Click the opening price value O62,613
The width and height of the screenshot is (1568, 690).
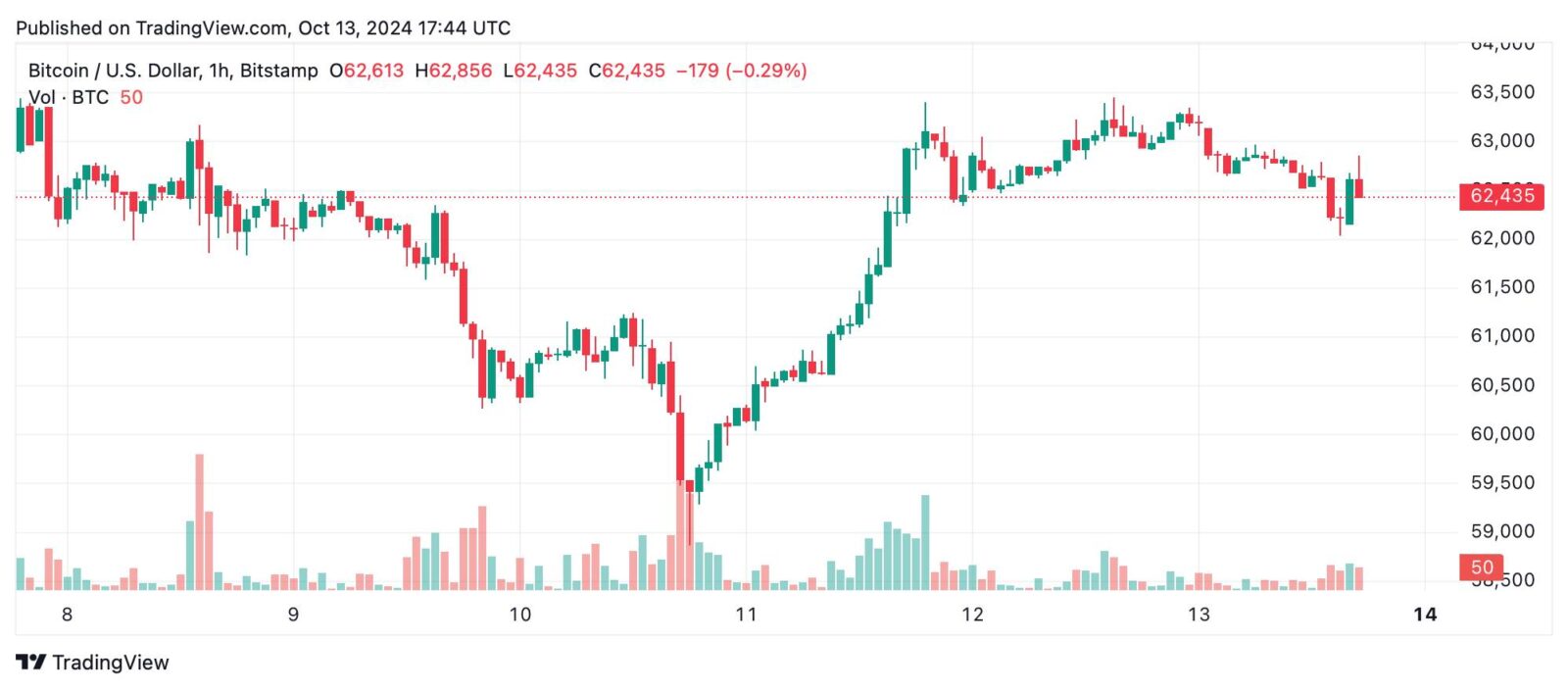367,71
